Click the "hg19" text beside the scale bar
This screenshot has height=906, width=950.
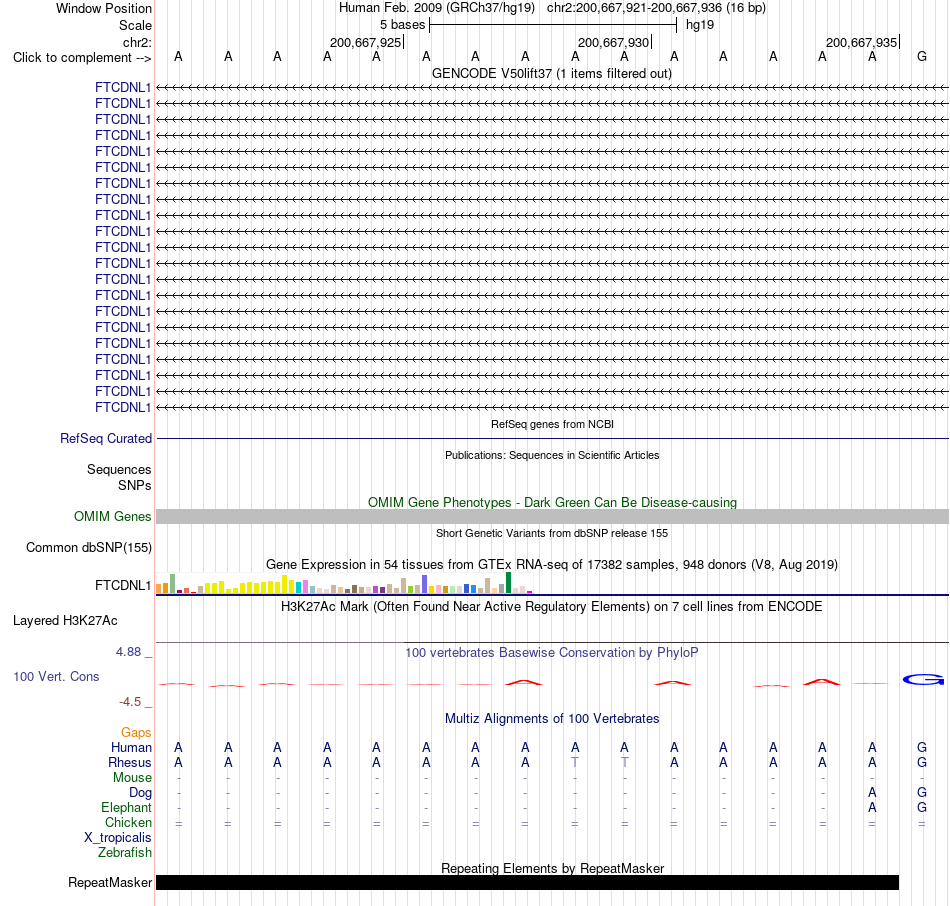[x=700, y=25]
